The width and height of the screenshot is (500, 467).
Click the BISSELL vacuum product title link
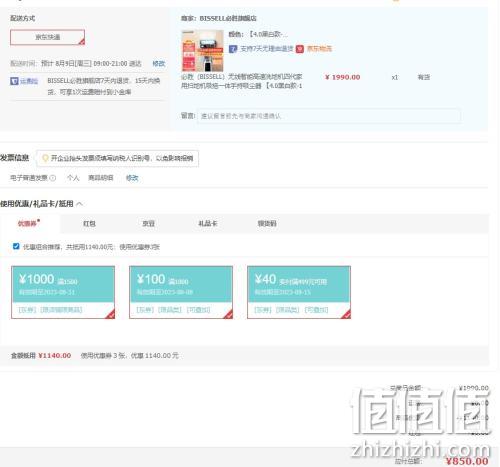[x=242, y=81]
